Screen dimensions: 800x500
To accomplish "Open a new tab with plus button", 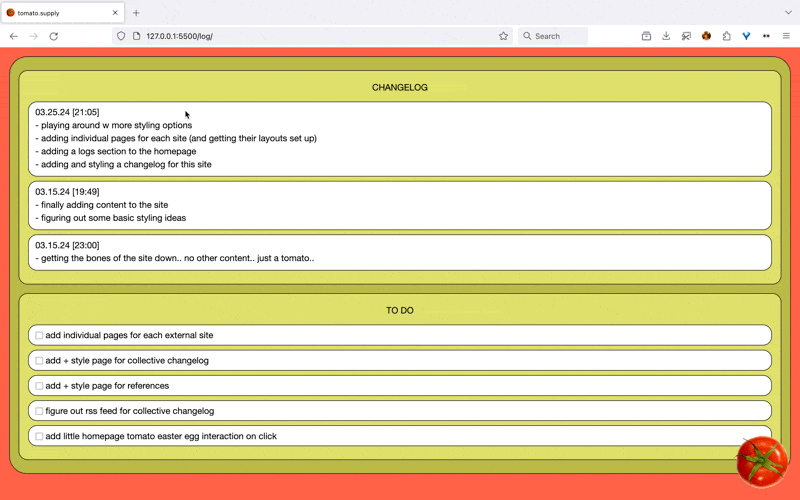I will [136, 13].
